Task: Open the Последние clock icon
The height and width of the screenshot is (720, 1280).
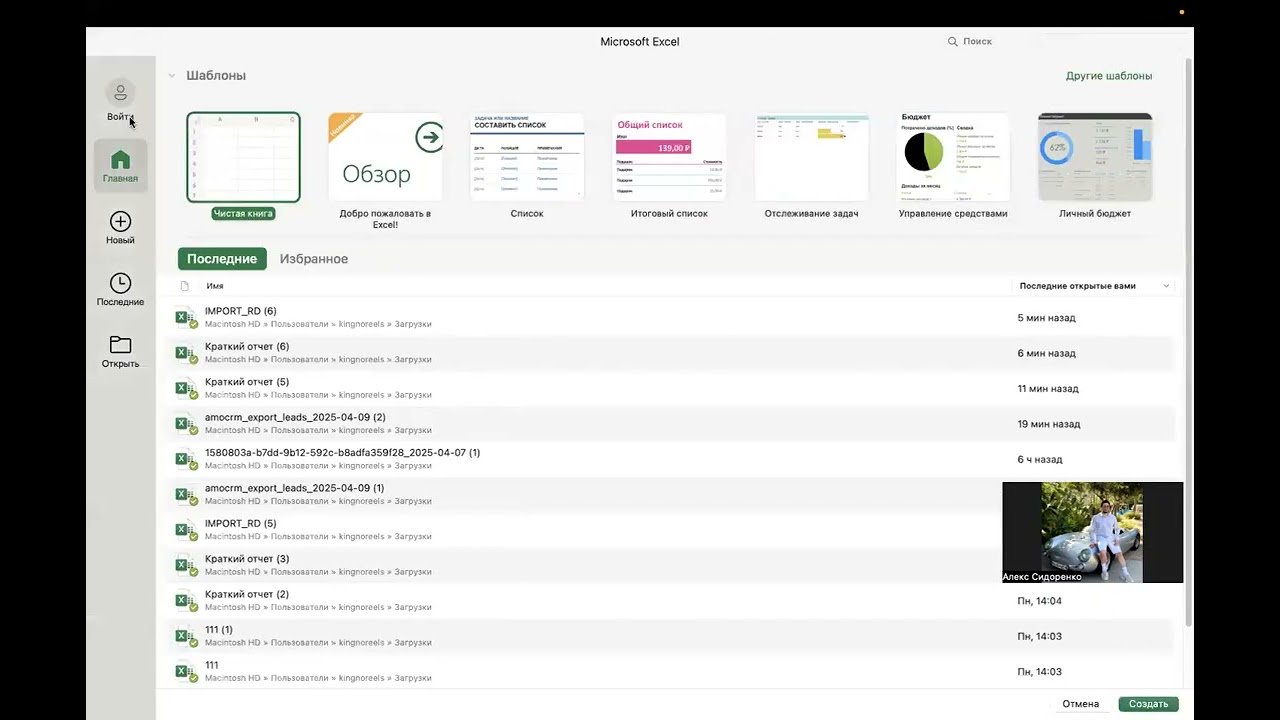Action: tap(120, 284)
